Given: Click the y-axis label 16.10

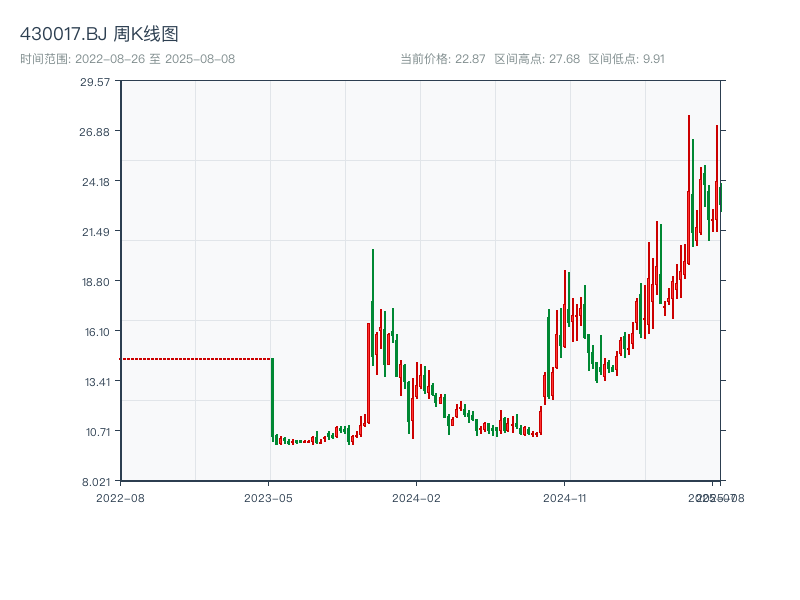Looking at the screenshot, I should (97, 332).
